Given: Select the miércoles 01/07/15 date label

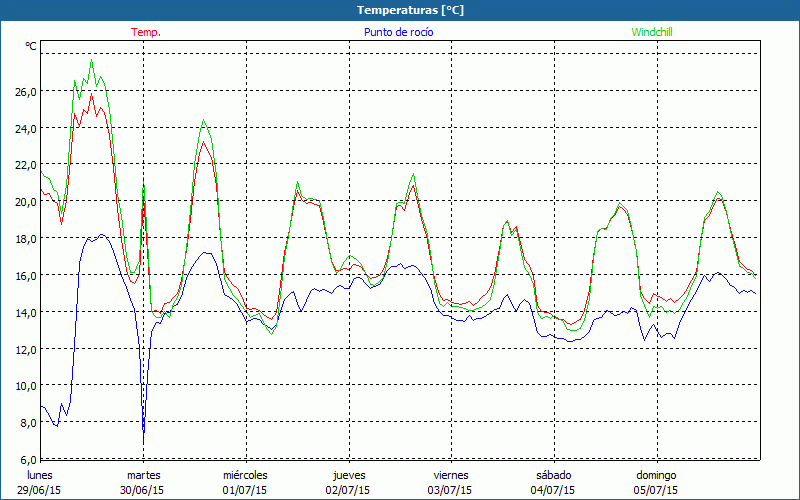Looking at the screenshot, I should point(246,483).
